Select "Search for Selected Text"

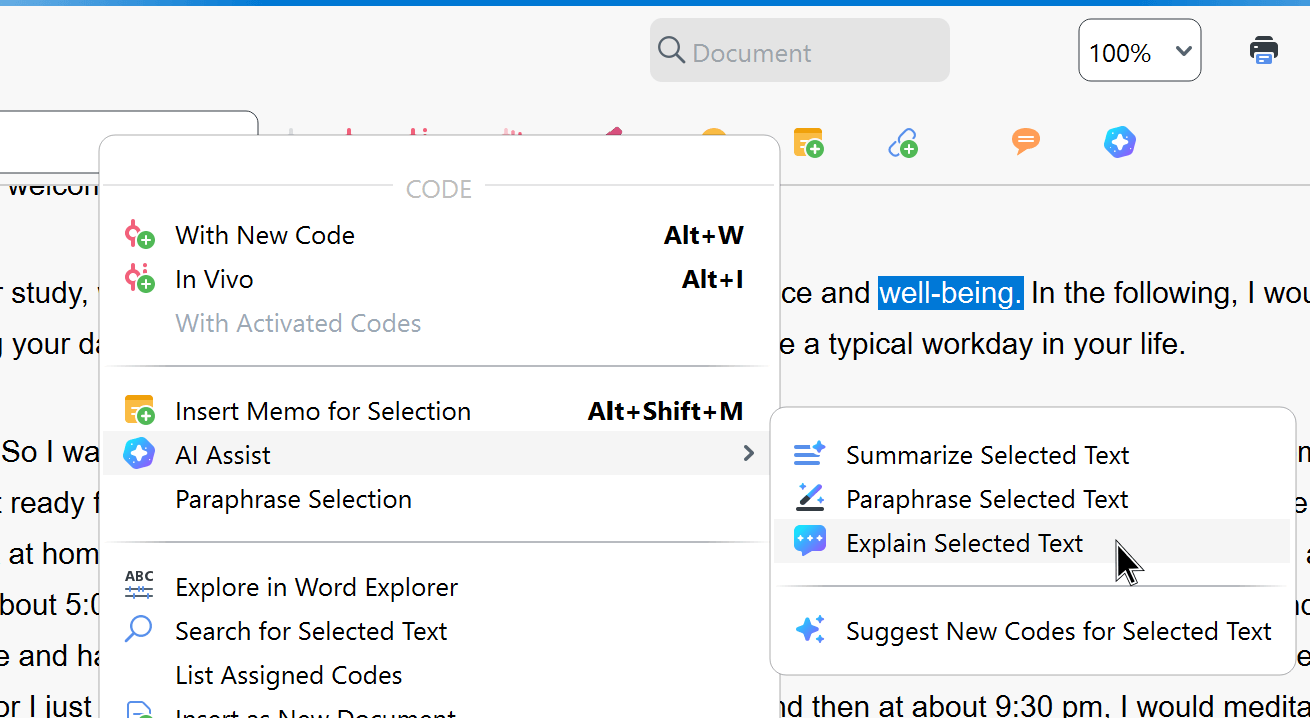[x=310, y=631]
